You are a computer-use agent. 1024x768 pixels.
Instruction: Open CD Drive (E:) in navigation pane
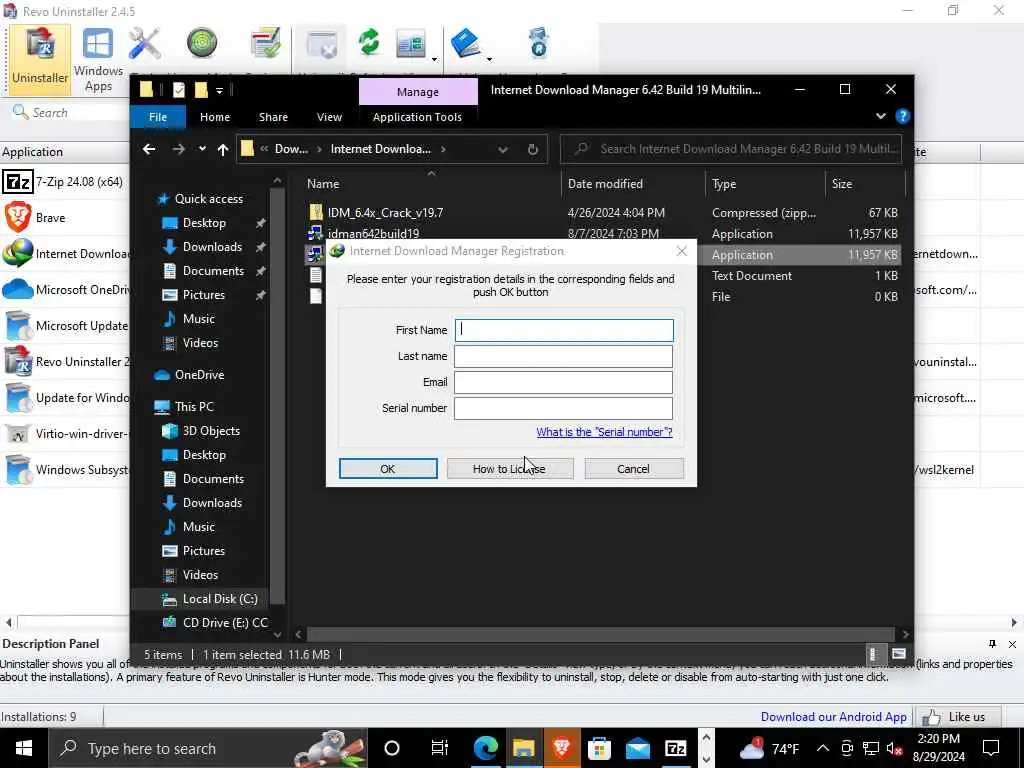tap(225, 622)
